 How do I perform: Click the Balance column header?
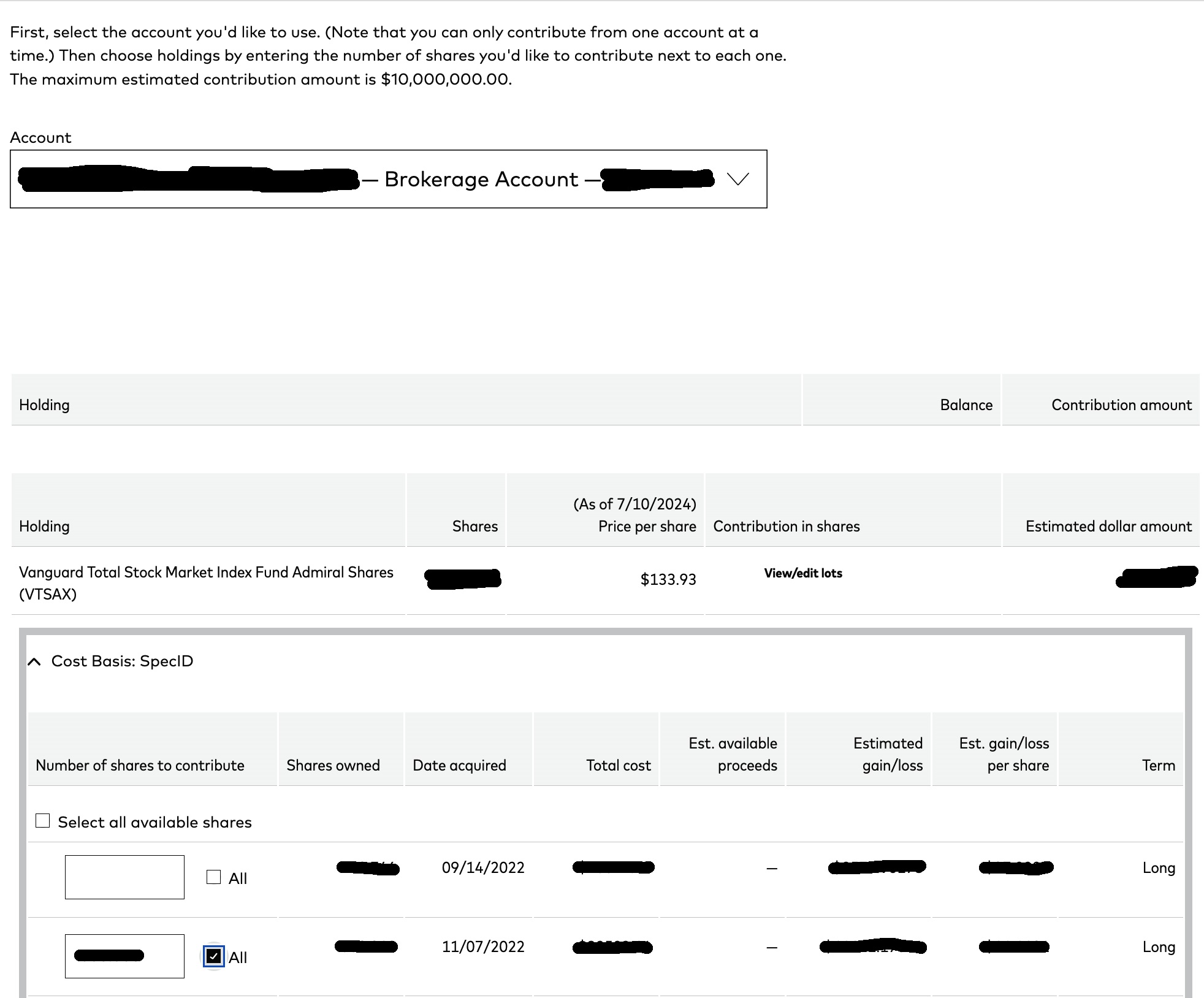pos(966,405)
